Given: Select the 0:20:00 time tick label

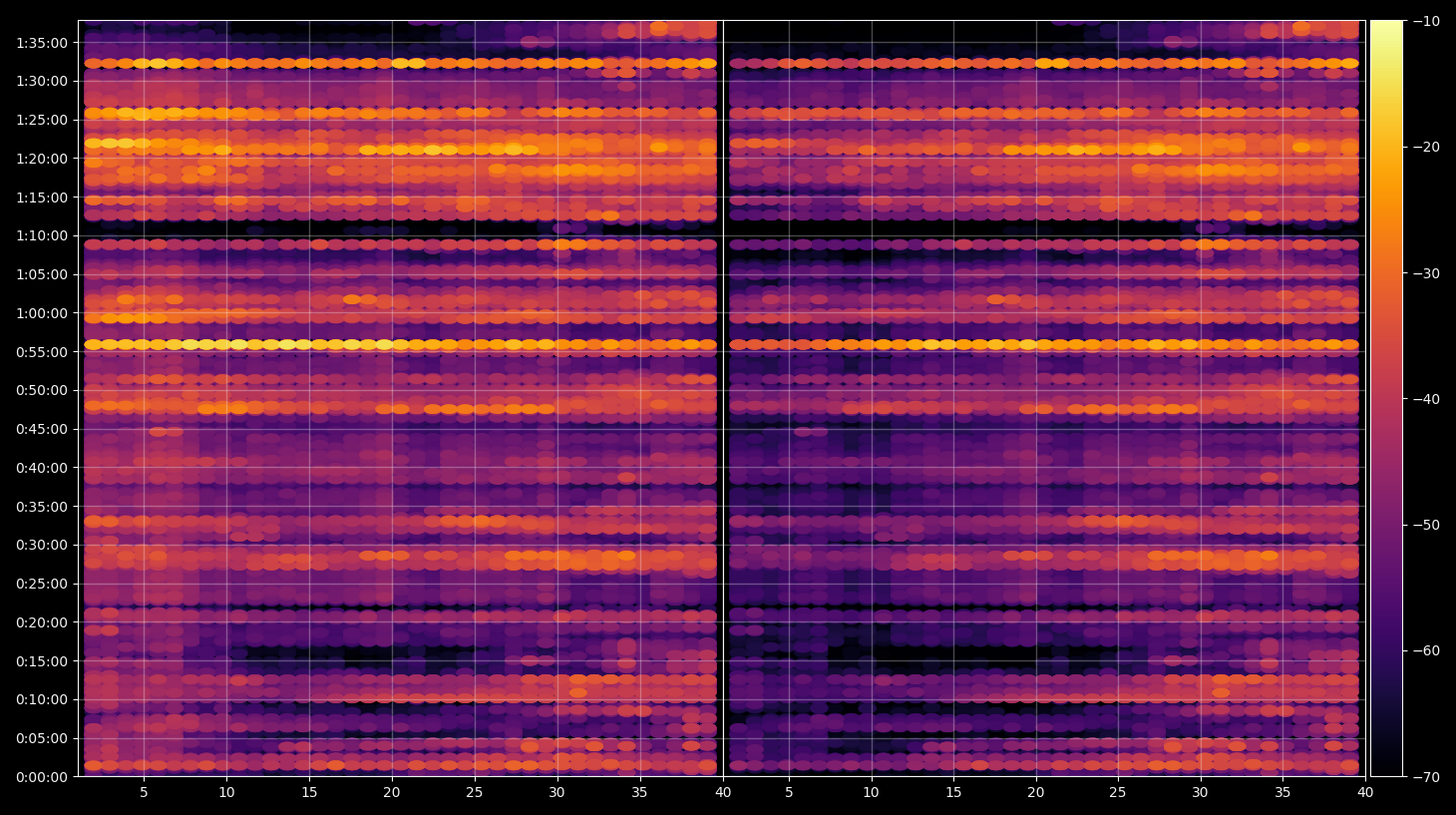Looking at the screenshot, I should click(42, 622).
